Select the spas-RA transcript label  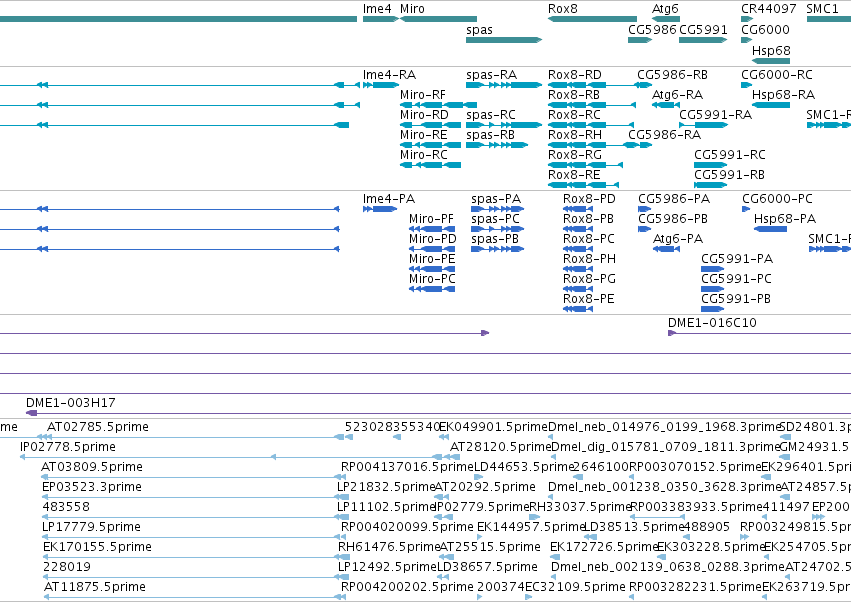[492, 75]
